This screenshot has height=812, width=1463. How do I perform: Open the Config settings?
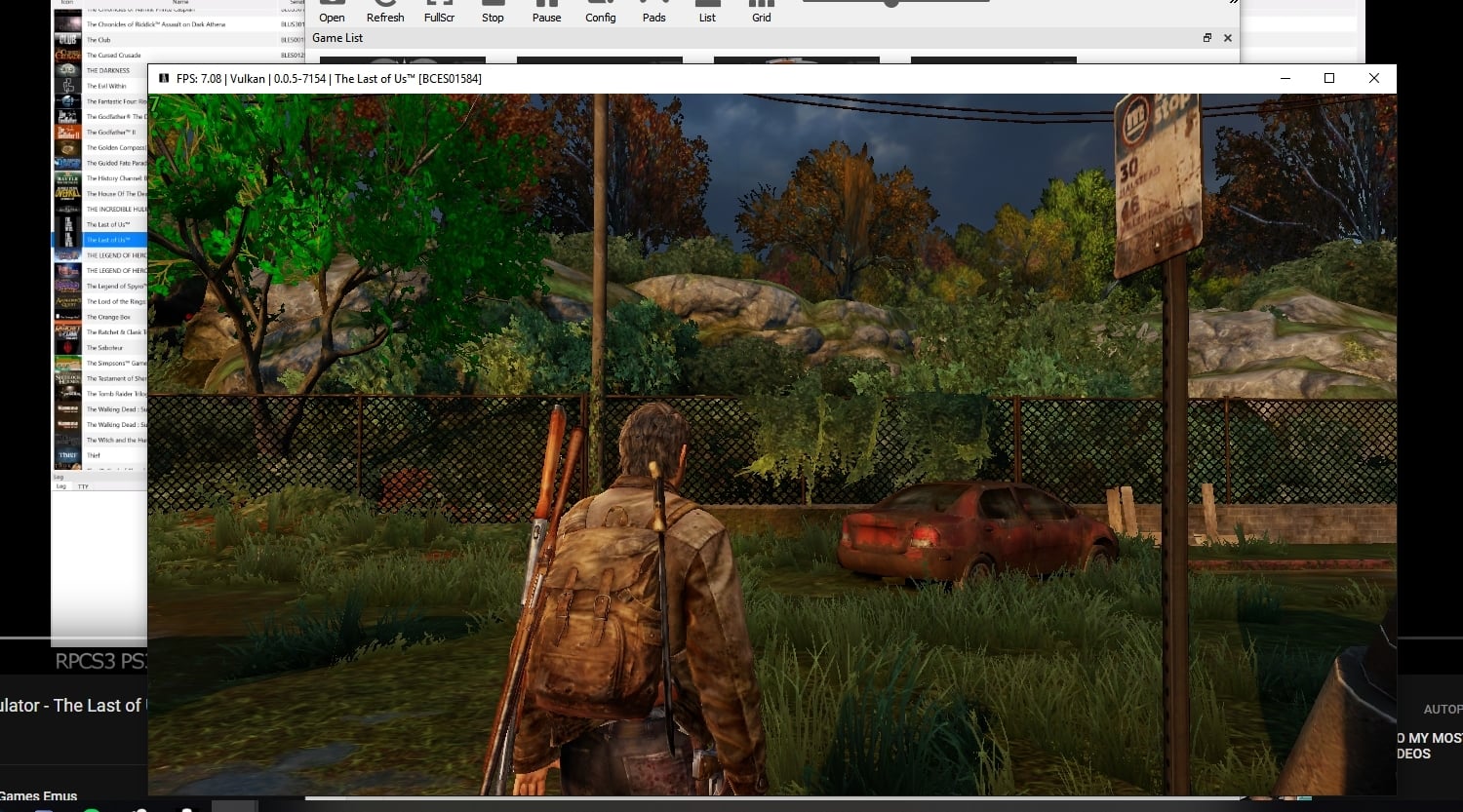pos(601,12)
